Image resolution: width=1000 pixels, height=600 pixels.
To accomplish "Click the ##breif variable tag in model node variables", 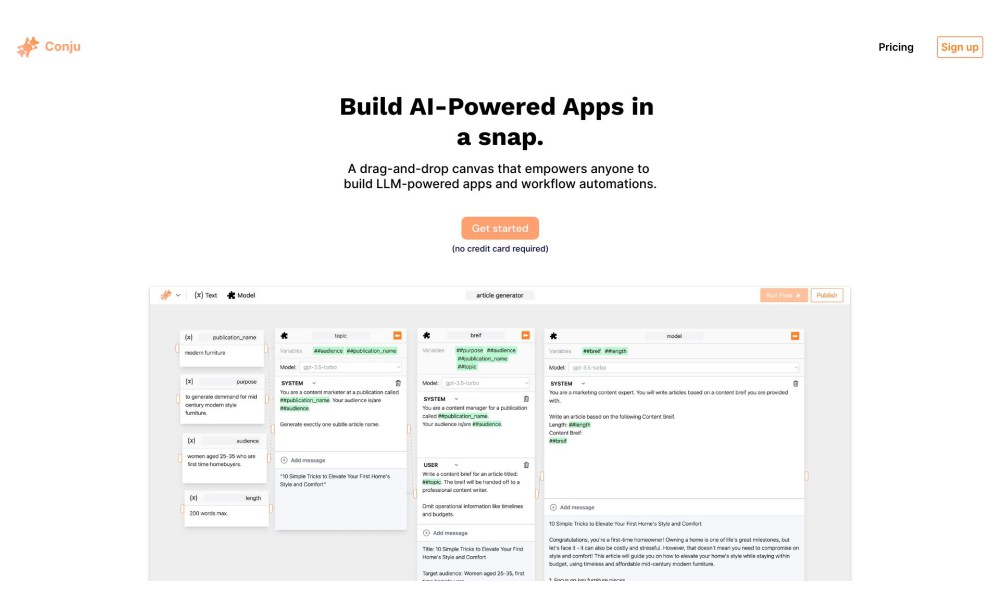I will point(592,351).
